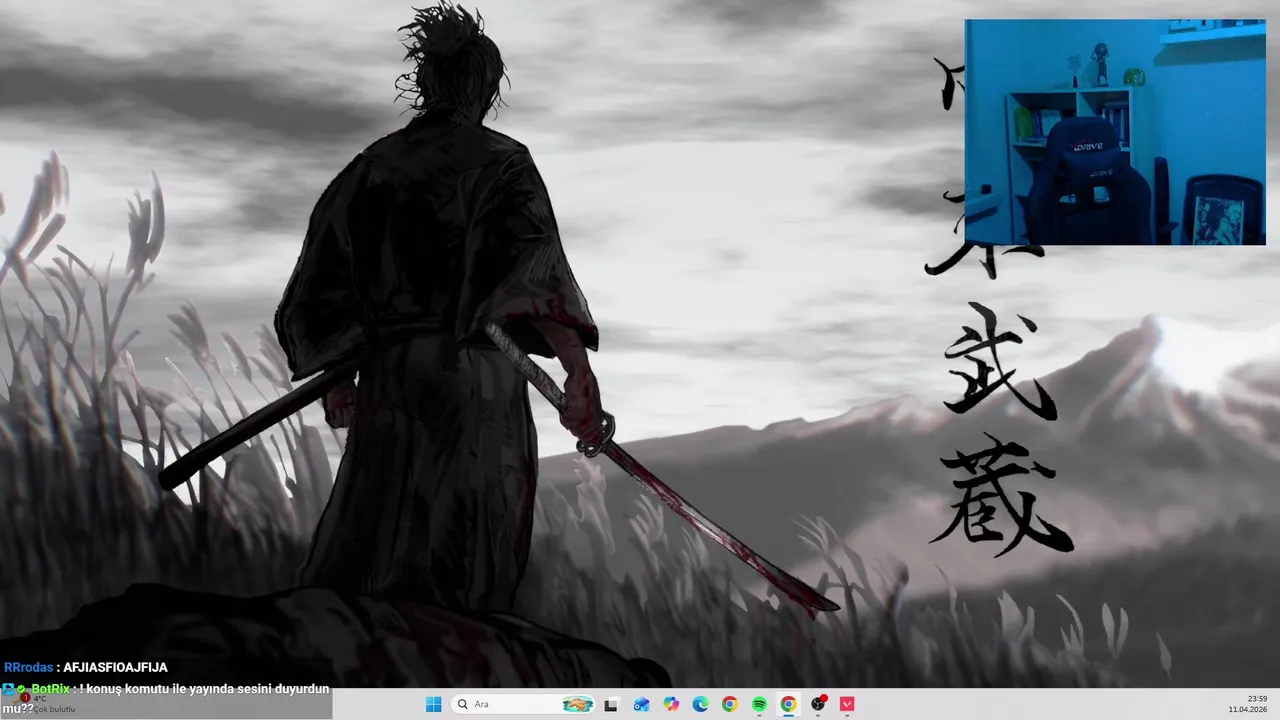Click the date 11.04.2026 in the tray
The image size is (1280, 720).
point(1248,710)
